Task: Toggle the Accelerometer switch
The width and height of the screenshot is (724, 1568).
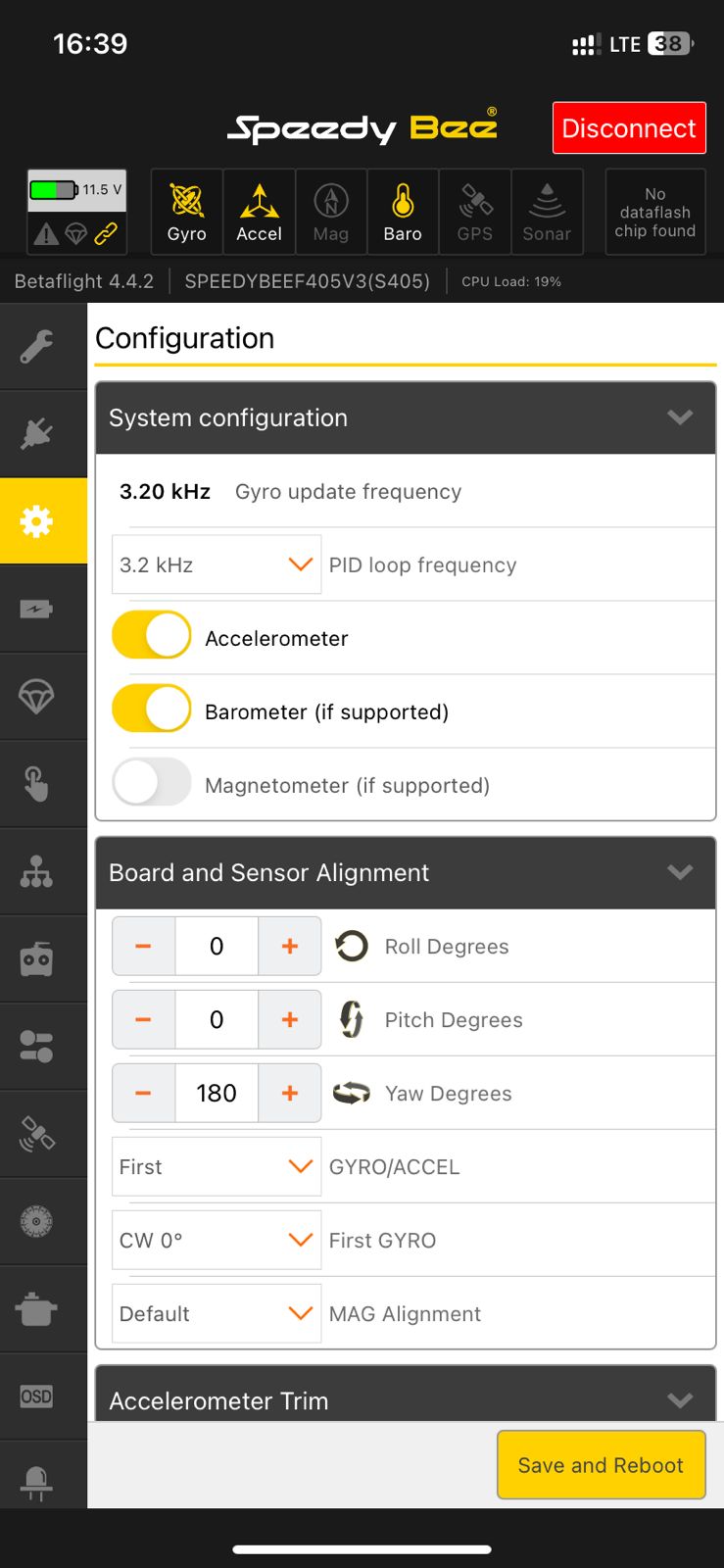Action: click(x=152, y=635)
